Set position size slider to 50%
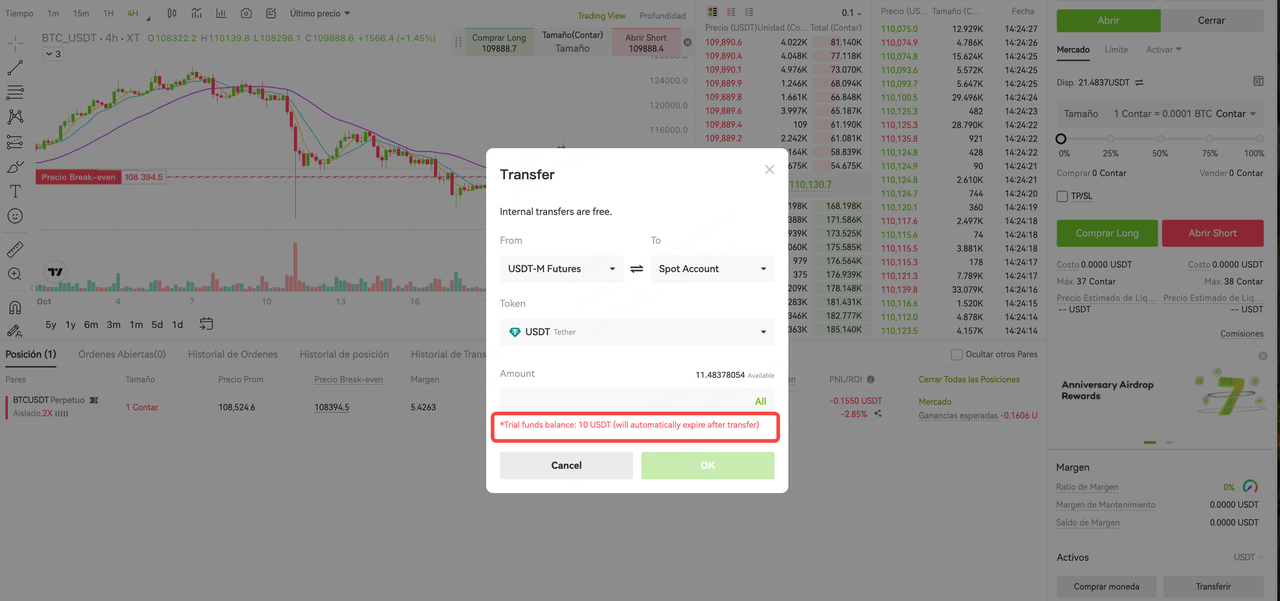Screen dimensions: 1280x601 1159,140
